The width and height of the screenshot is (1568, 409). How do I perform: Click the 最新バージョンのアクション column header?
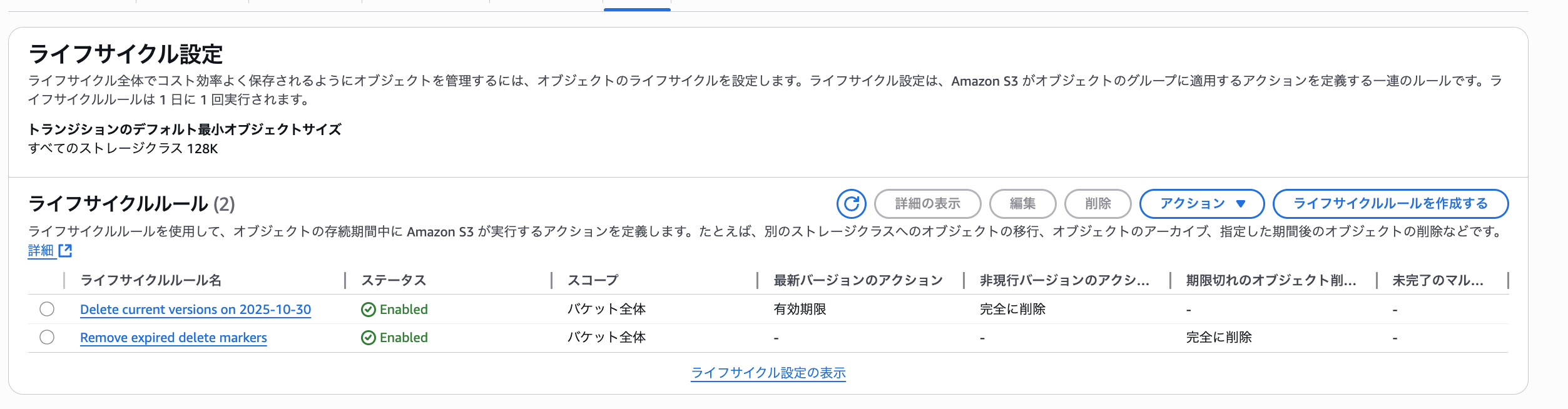pos(858,280)
